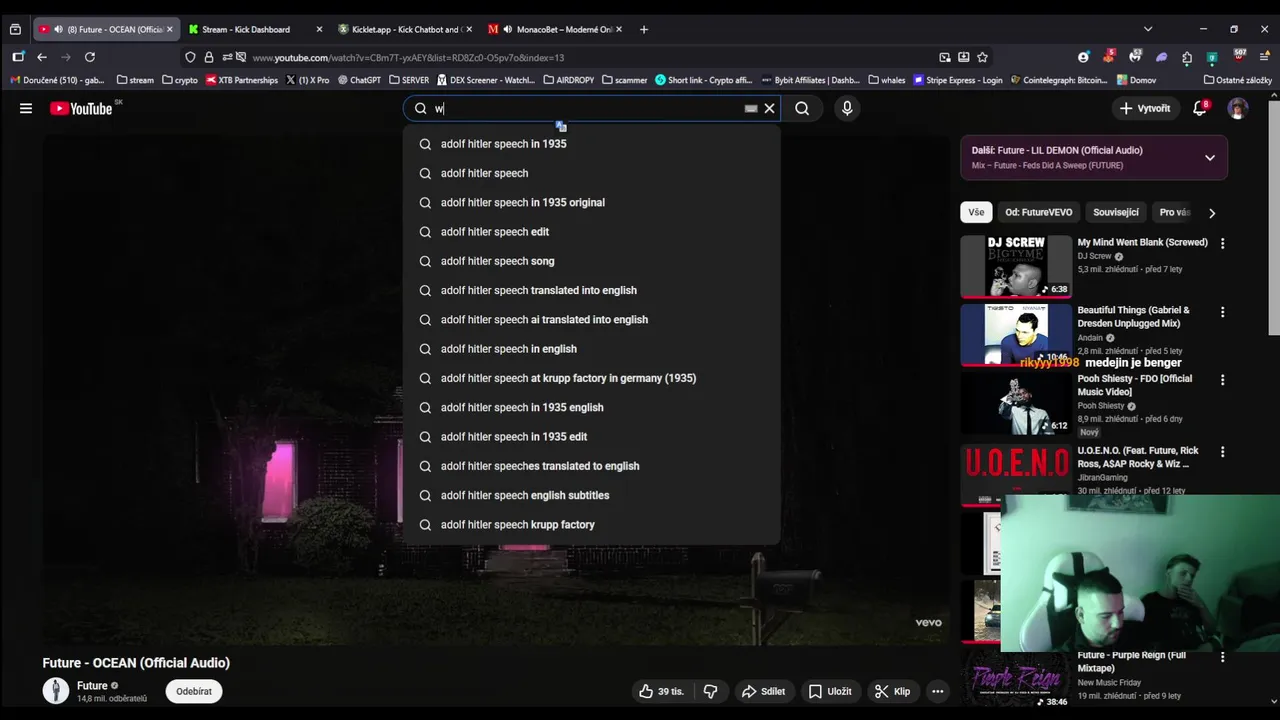Open DEX Screener bookmark
The image size is (1280, 720).
tap(486, 80)
